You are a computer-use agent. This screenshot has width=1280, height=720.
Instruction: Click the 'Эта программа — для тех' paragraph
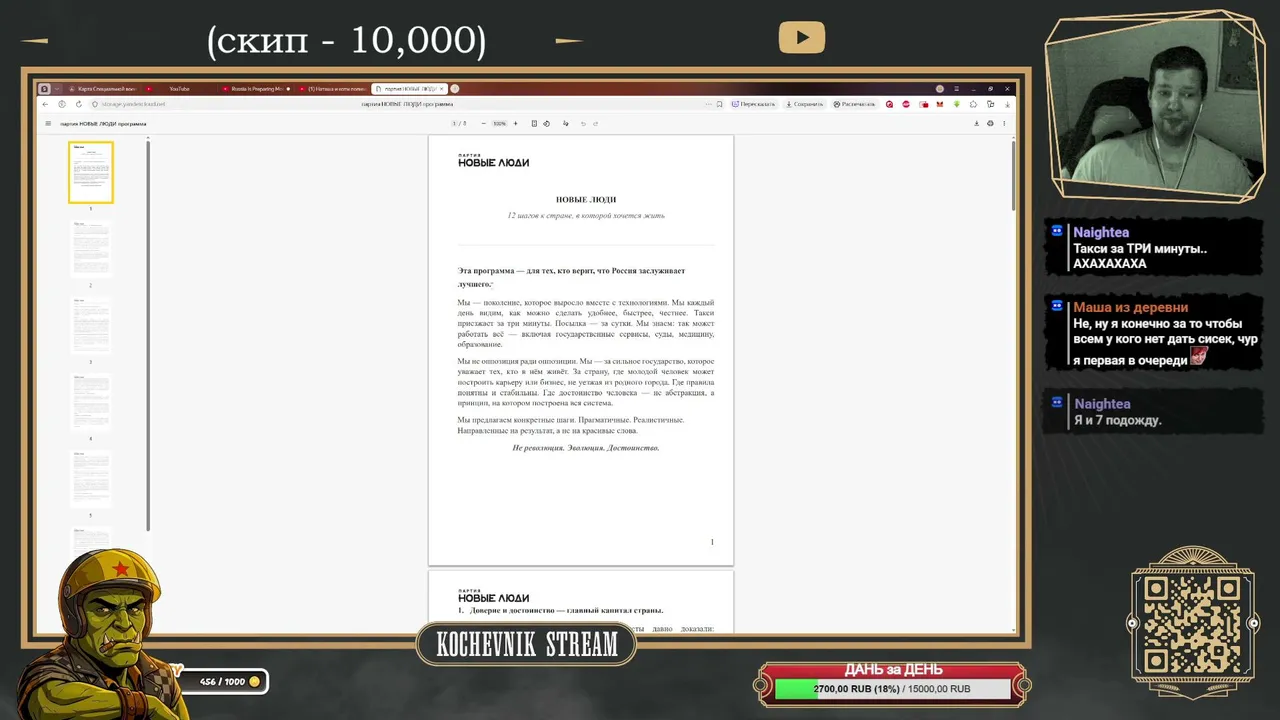[x=572, y=278]
